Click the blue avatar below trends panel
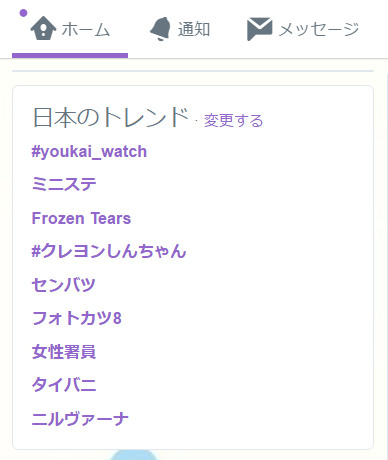Screen dimensions: 388x460 click(133, 455)
